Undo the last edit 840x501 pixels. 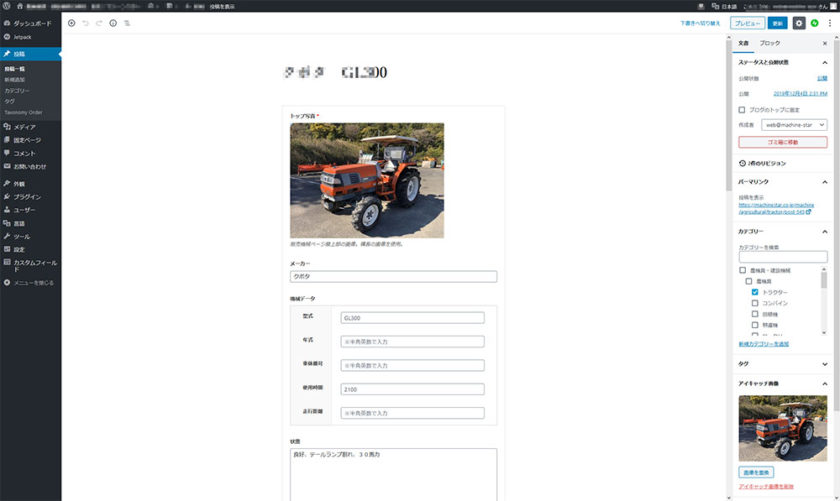[85, 23]
